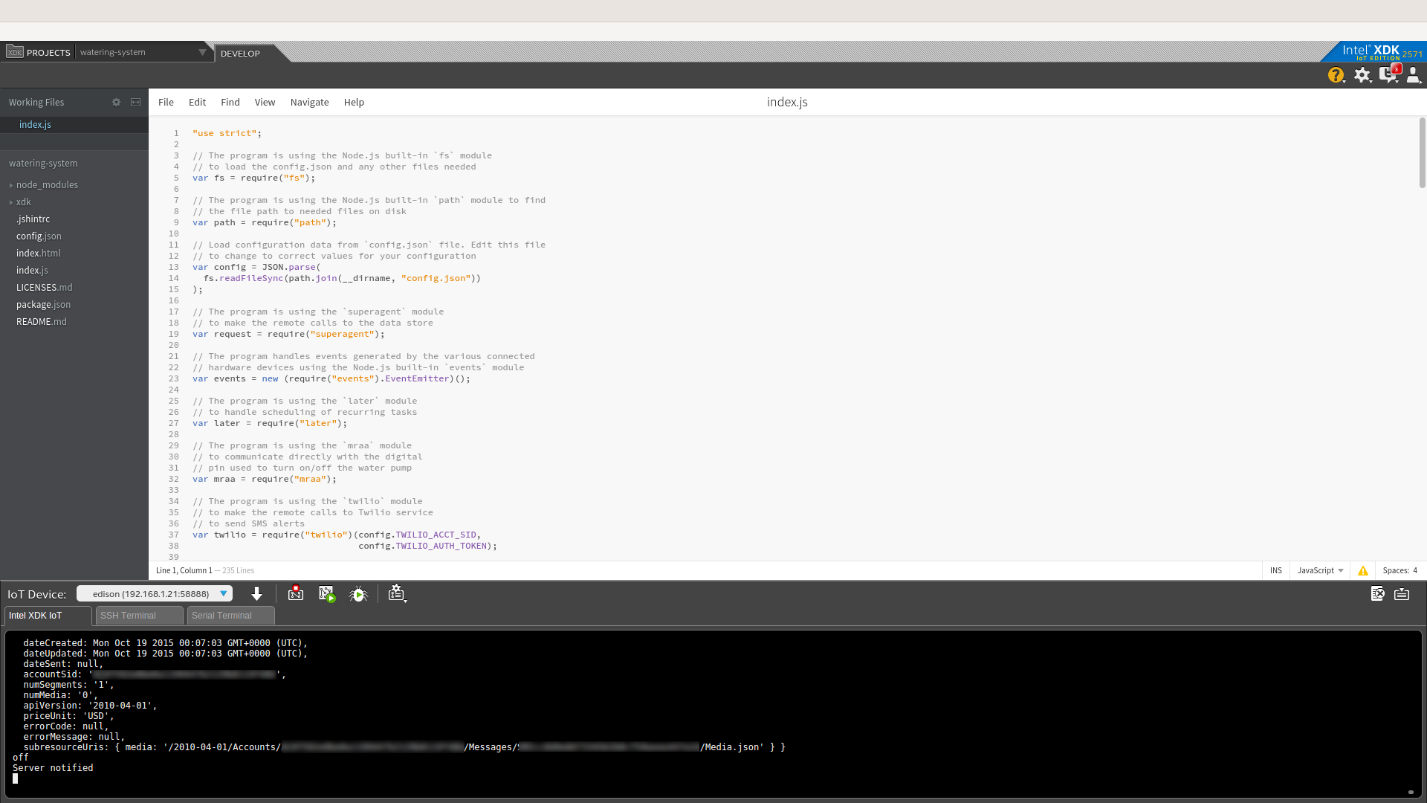Open the IoT device manage tools icon
Screen dimensions: 1427x803
pyautogui.click(x=397, y=594)
